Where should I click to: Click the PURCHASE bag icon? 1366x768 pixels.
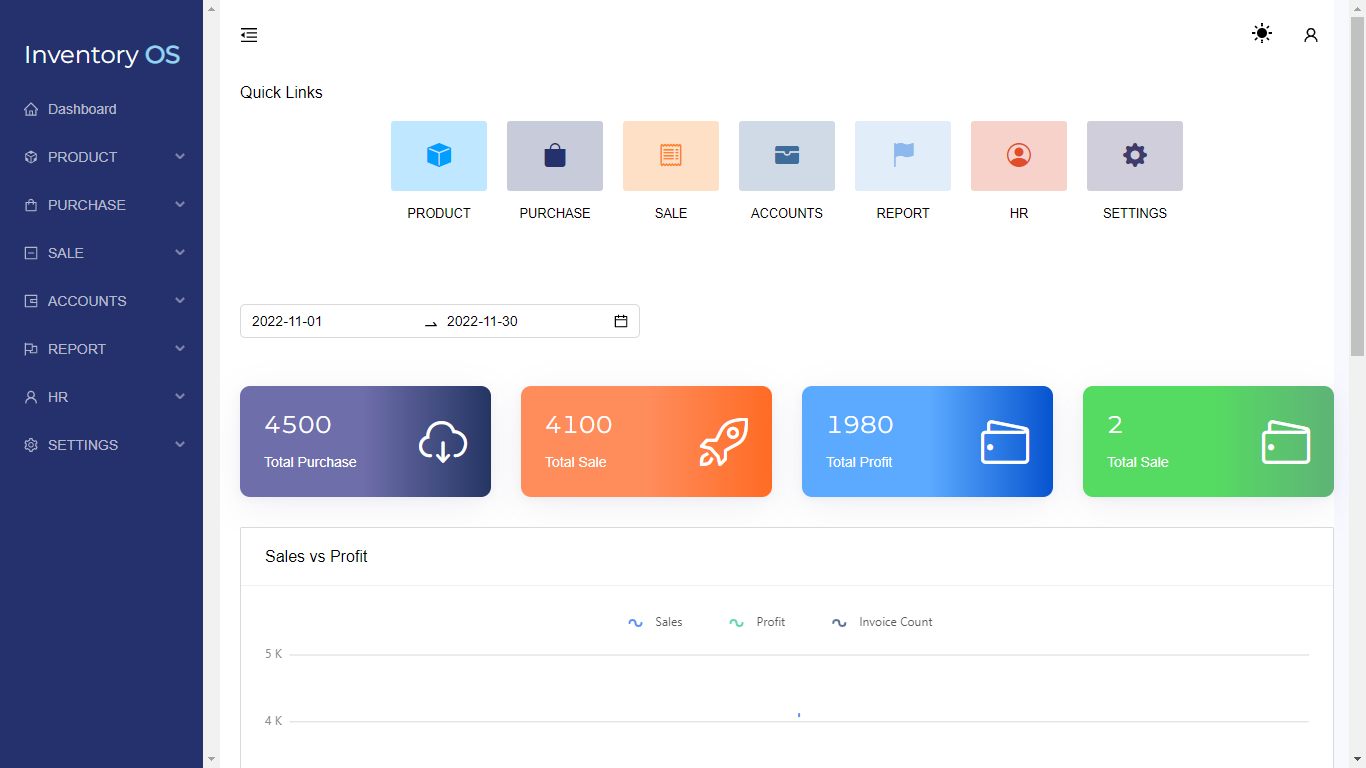(554, 156)
